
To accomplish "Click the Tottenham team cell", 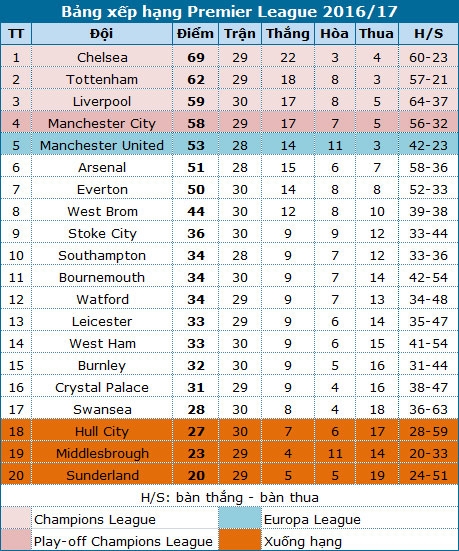I will 102,79.
